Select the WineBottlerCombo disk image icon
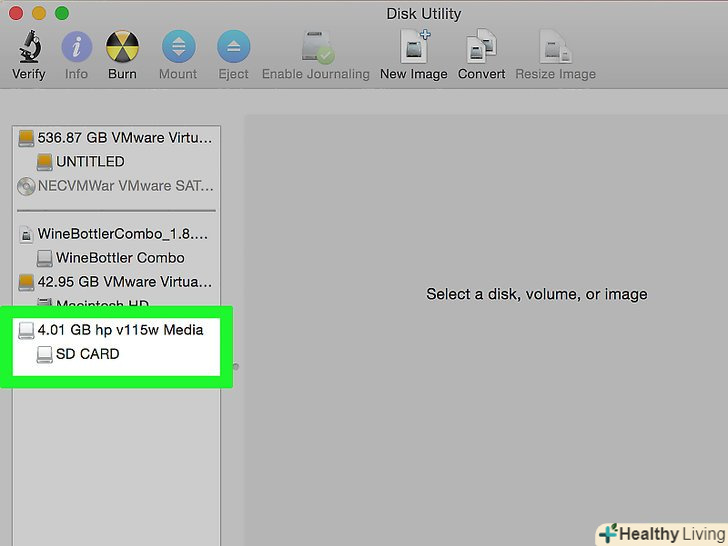This screenshot has width=728, height=546. pos(26,234)
